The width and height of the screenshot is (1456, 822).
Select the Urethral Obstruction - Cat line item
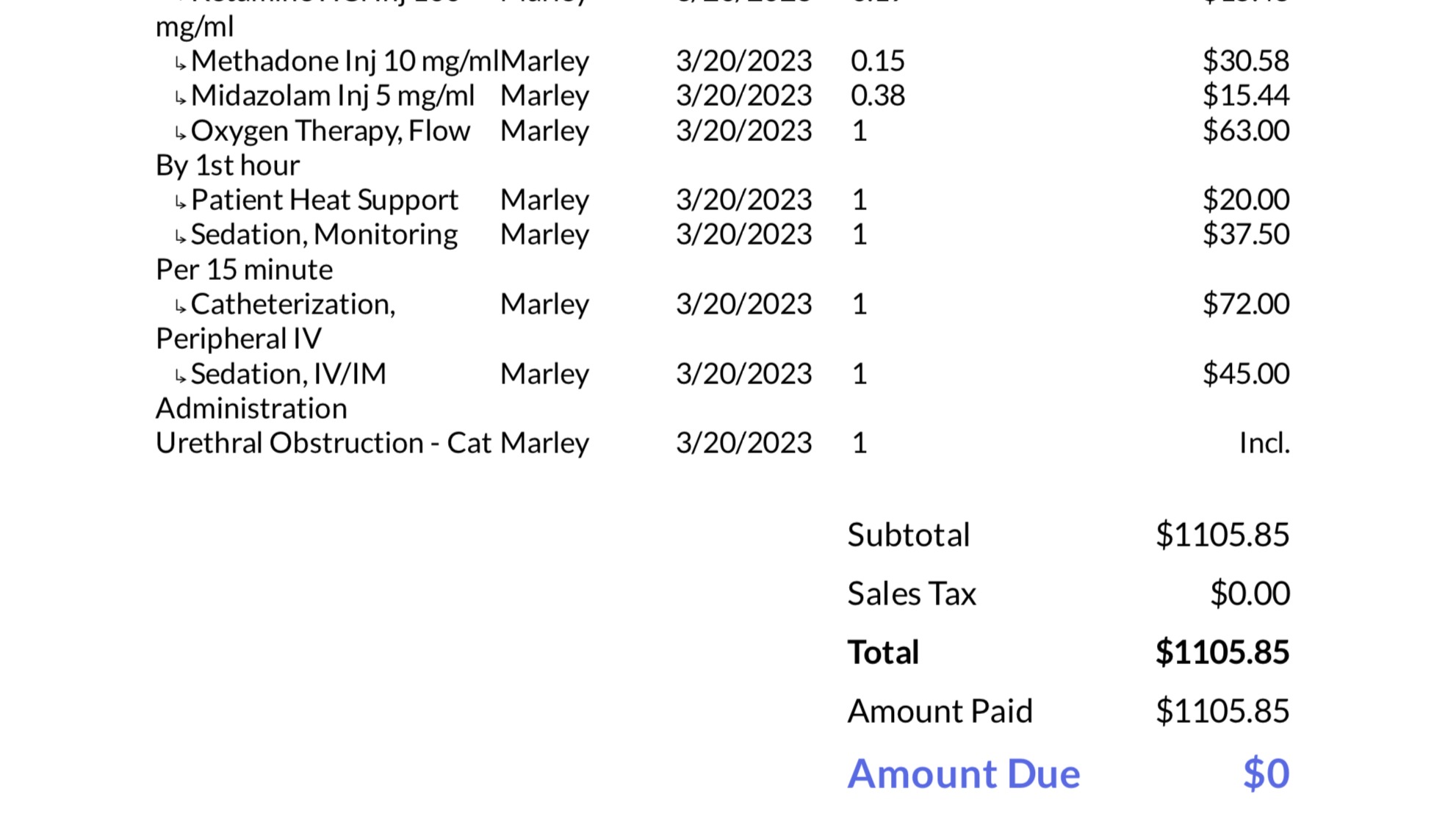323,443
